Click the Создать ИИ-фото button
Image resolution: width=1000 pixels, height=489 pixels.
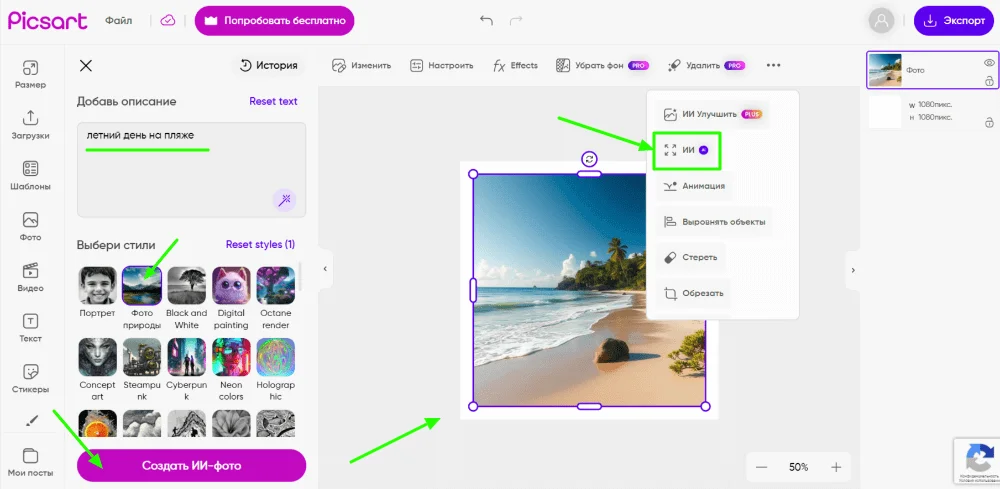tap(191, 465)
